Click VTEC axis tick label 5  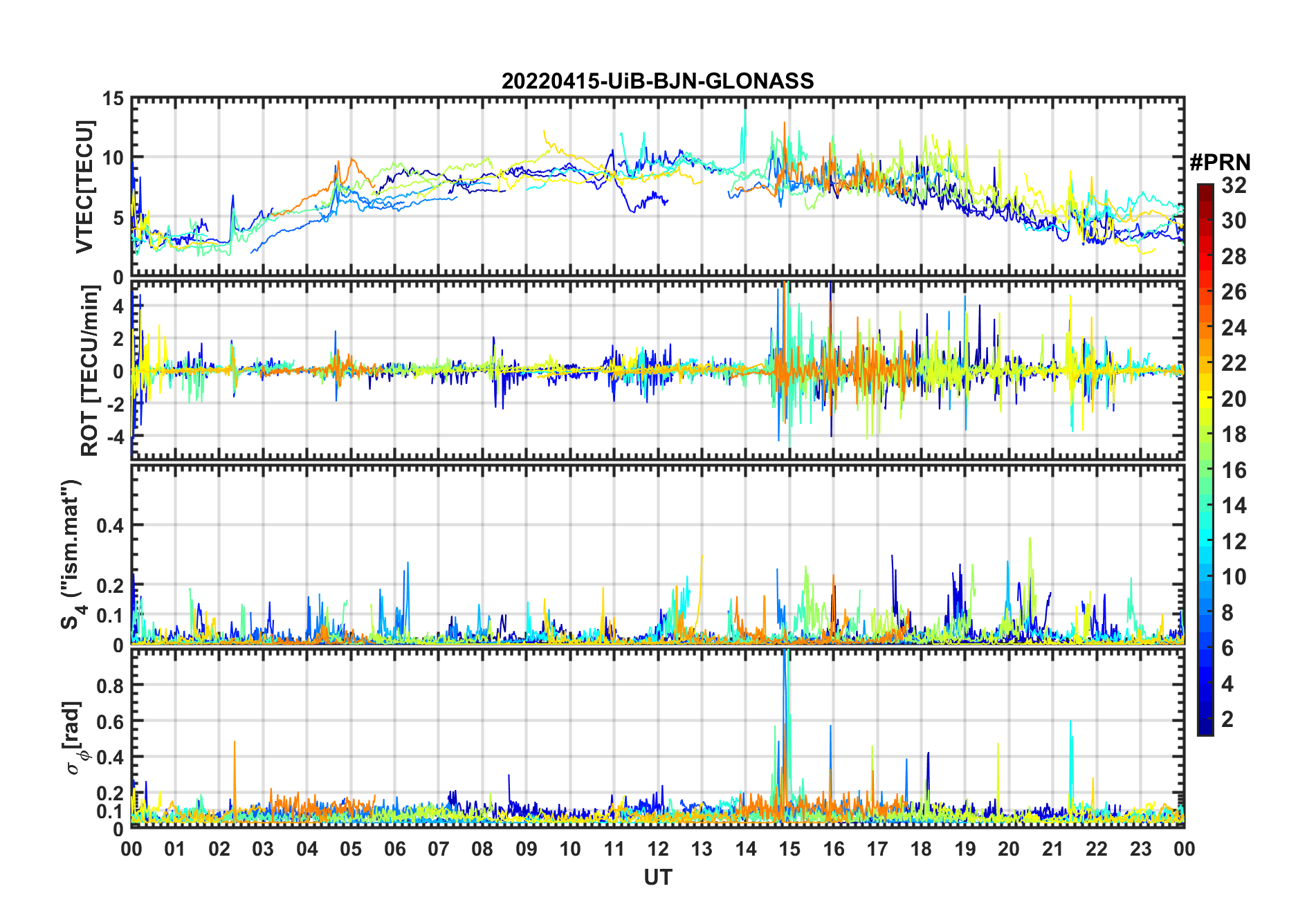click(119, 219)
